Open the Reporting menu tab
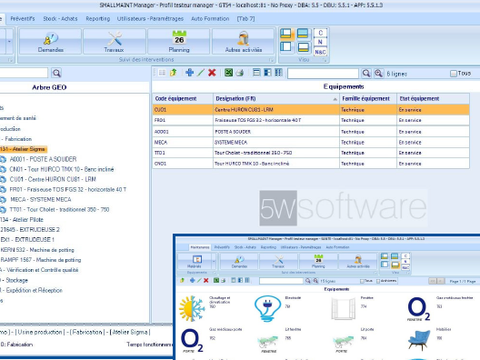 point(98,19)
